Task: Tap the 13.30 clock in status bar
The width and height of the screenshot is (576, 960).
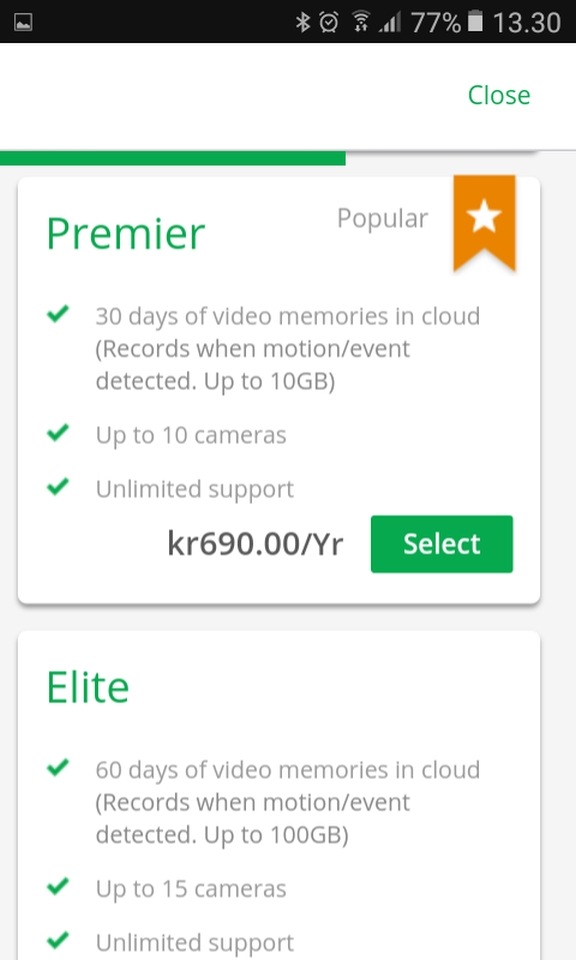Action: click(x=526, y=23)
